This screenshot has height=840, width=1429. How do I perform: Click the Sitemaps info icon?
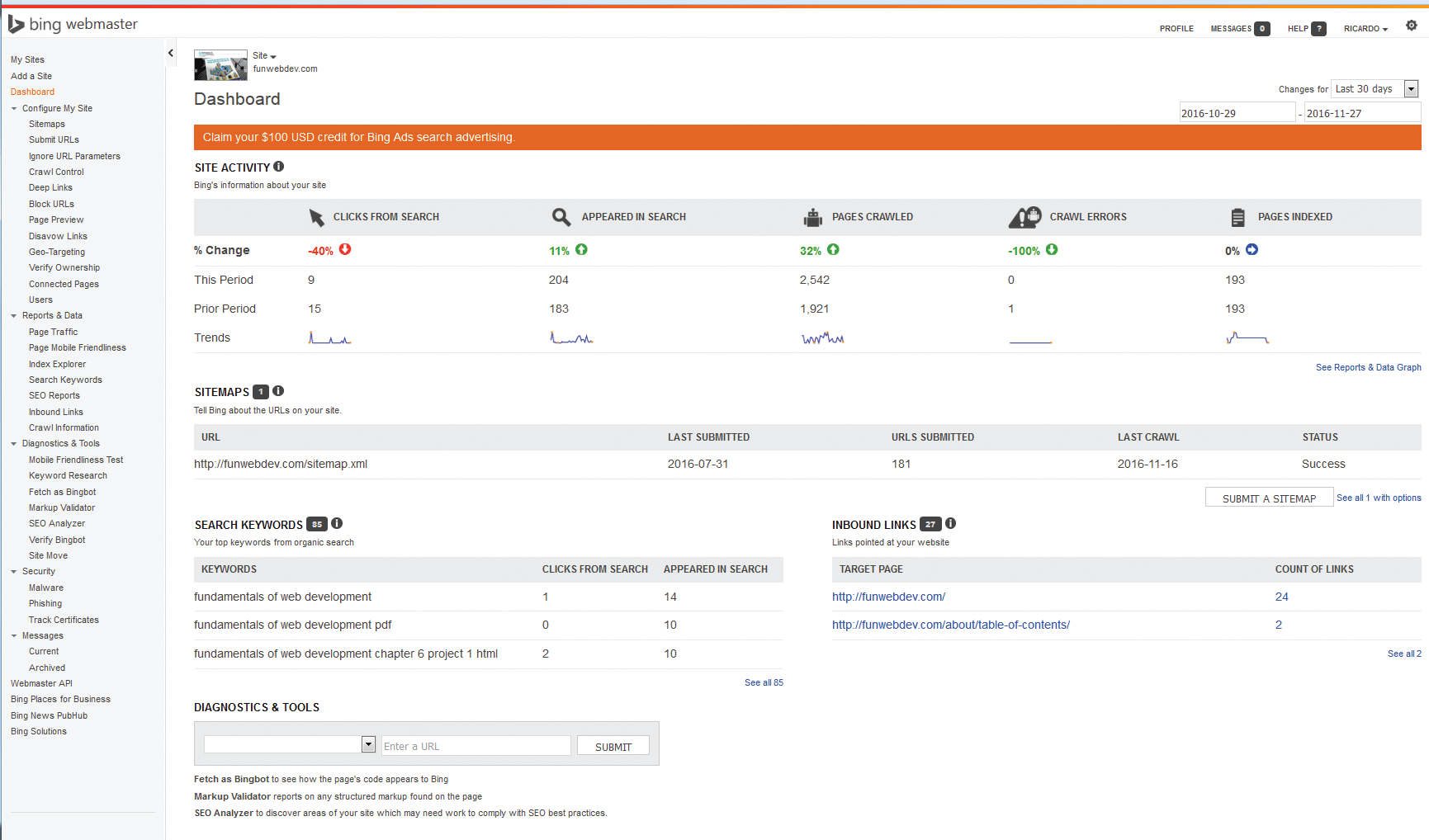278,391
